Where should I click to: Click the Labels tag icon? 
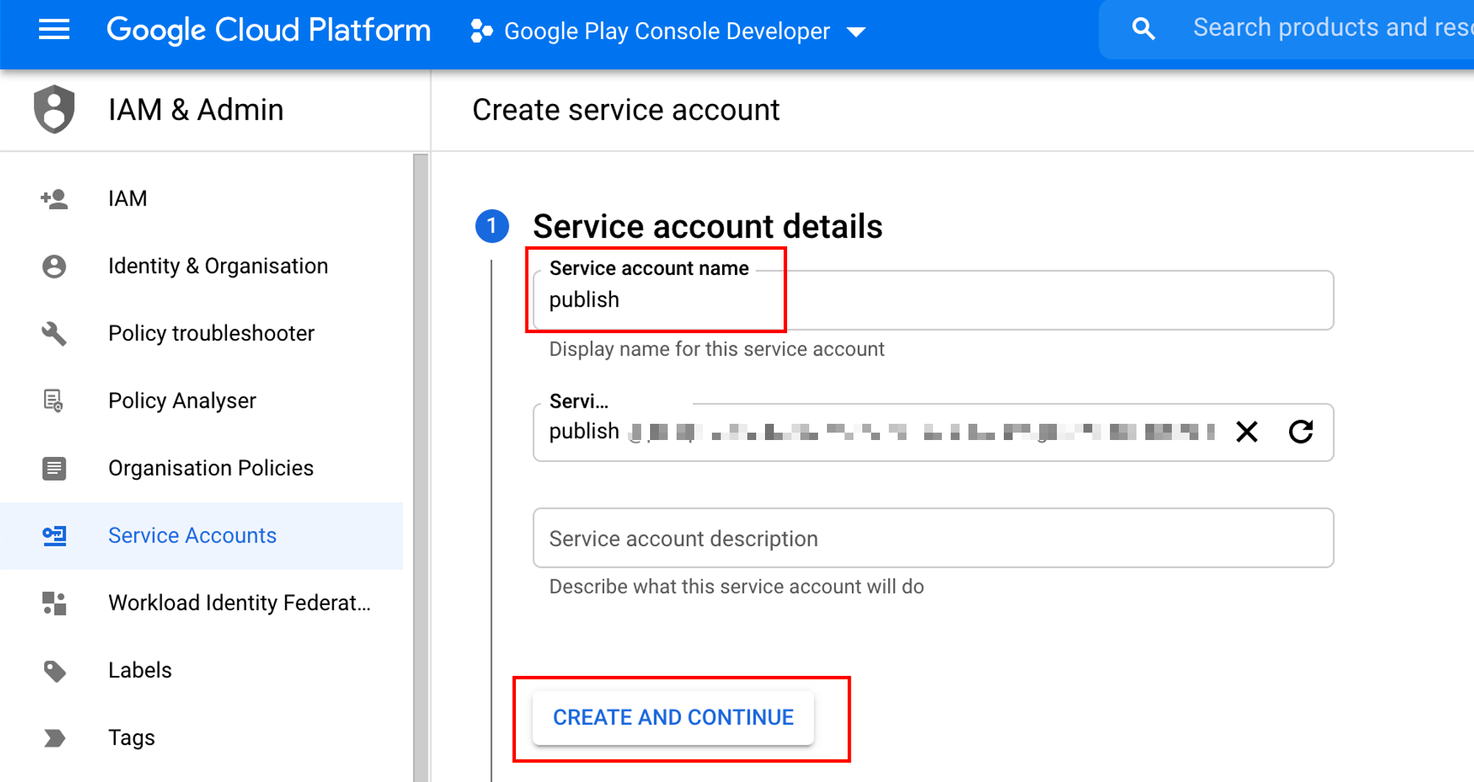(x=54, y=670)
